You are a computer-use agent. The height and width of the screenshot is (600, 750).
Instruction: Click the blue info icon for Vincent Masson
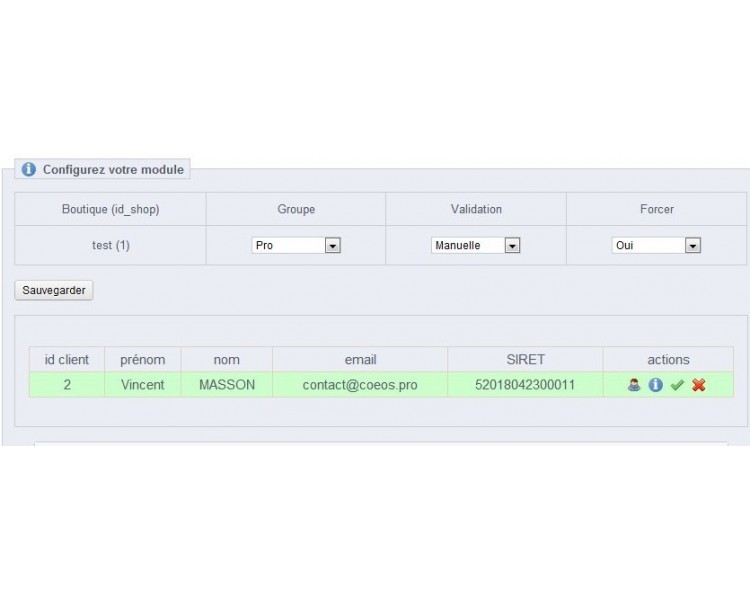(x=655, y=385)
